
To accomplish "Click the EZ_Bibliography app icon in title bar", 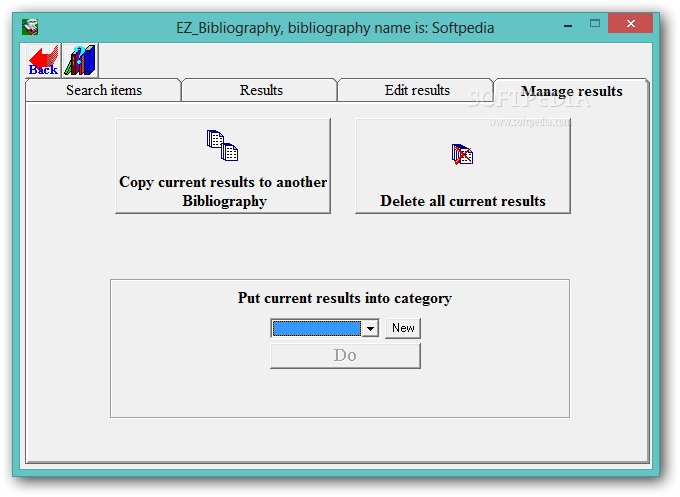I will [x=30, y=27].
